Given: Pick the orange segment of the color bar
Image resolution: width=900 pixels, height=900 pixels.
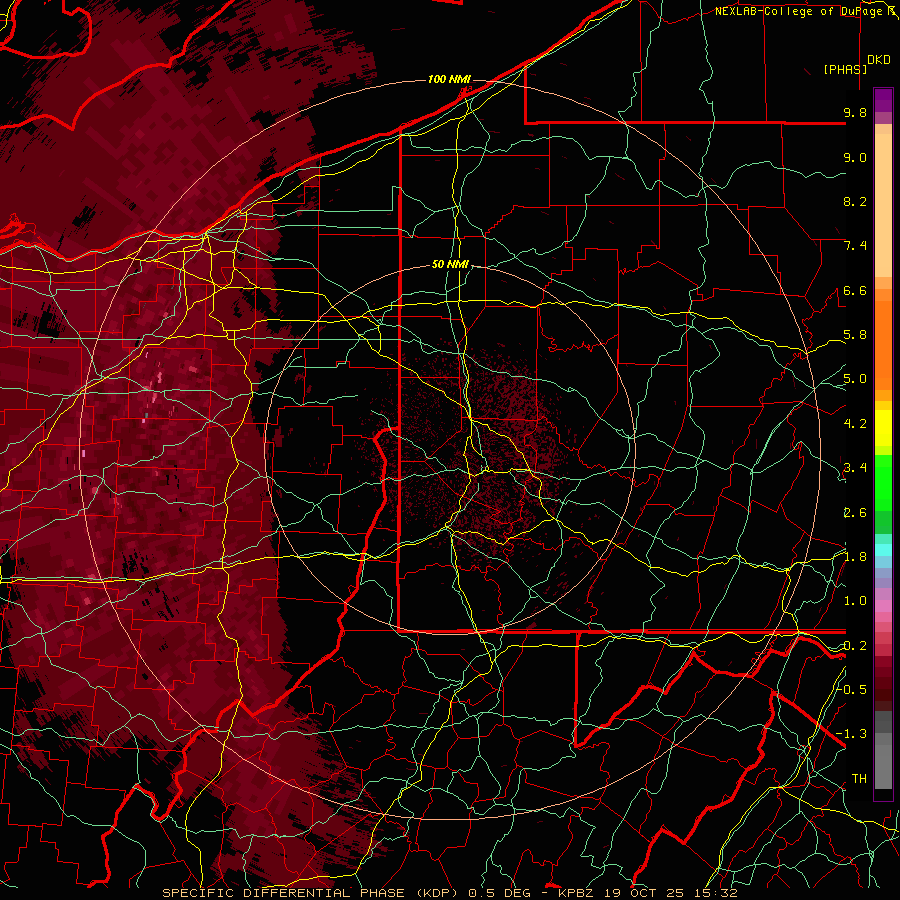Looking at the screenshot, I should 883,344.
